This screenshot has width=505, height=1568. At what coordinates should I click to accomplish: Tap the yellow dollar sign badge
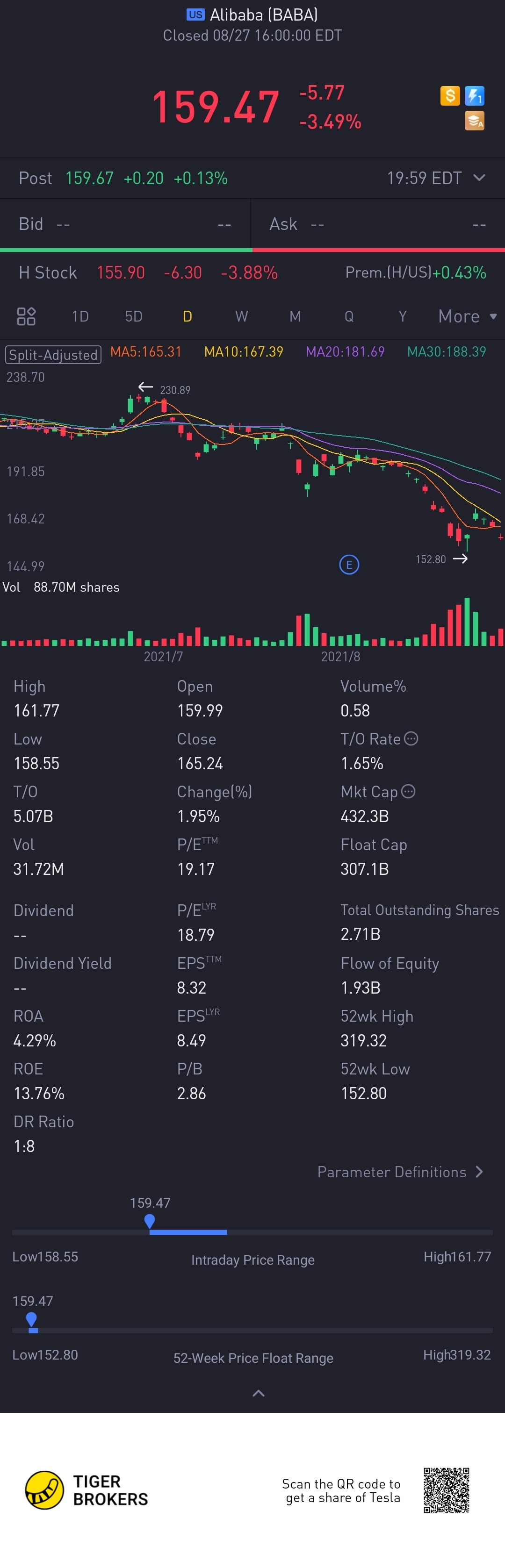pos(449,95)
